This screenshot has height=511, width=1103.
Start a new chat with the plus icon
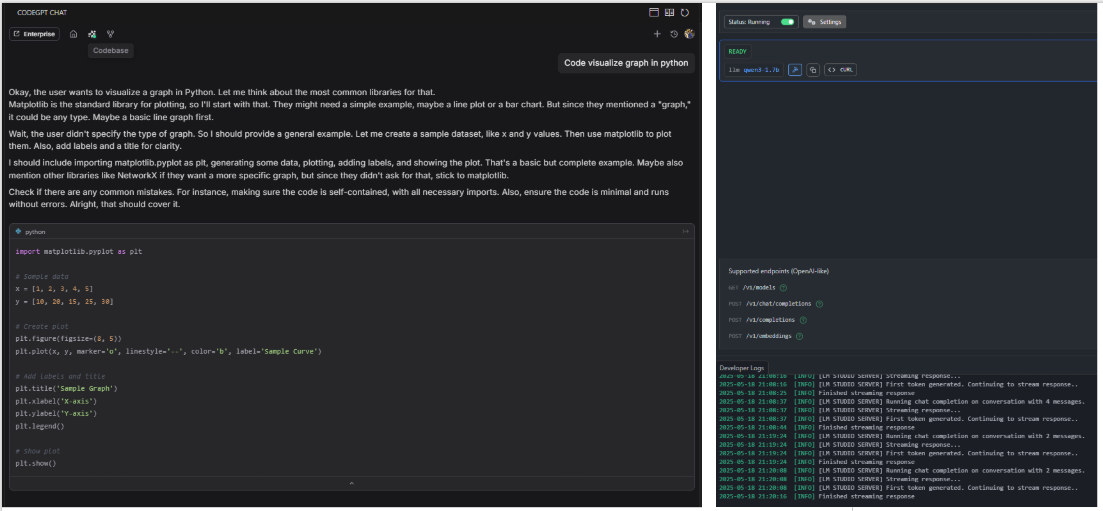(657, 34)
